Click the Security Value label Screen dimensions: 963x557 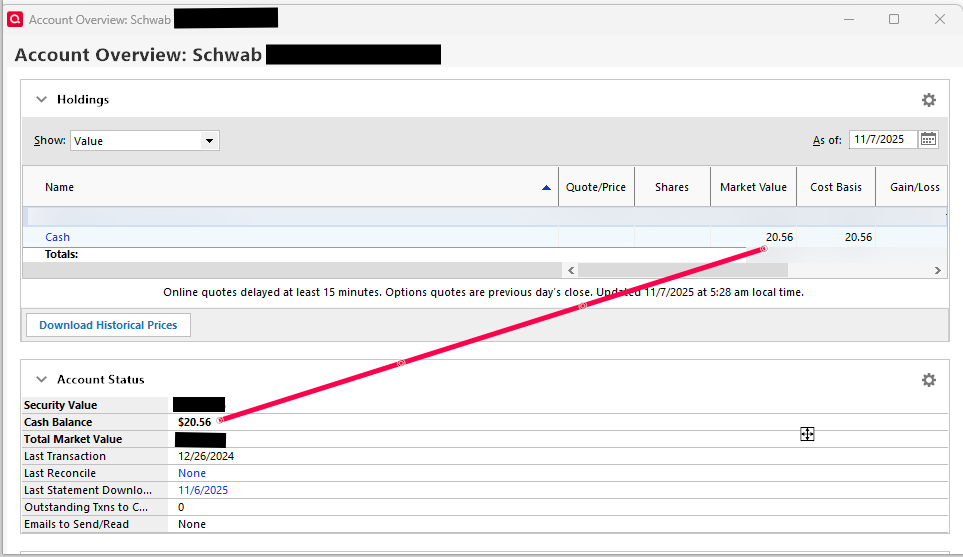click(60, 405)
